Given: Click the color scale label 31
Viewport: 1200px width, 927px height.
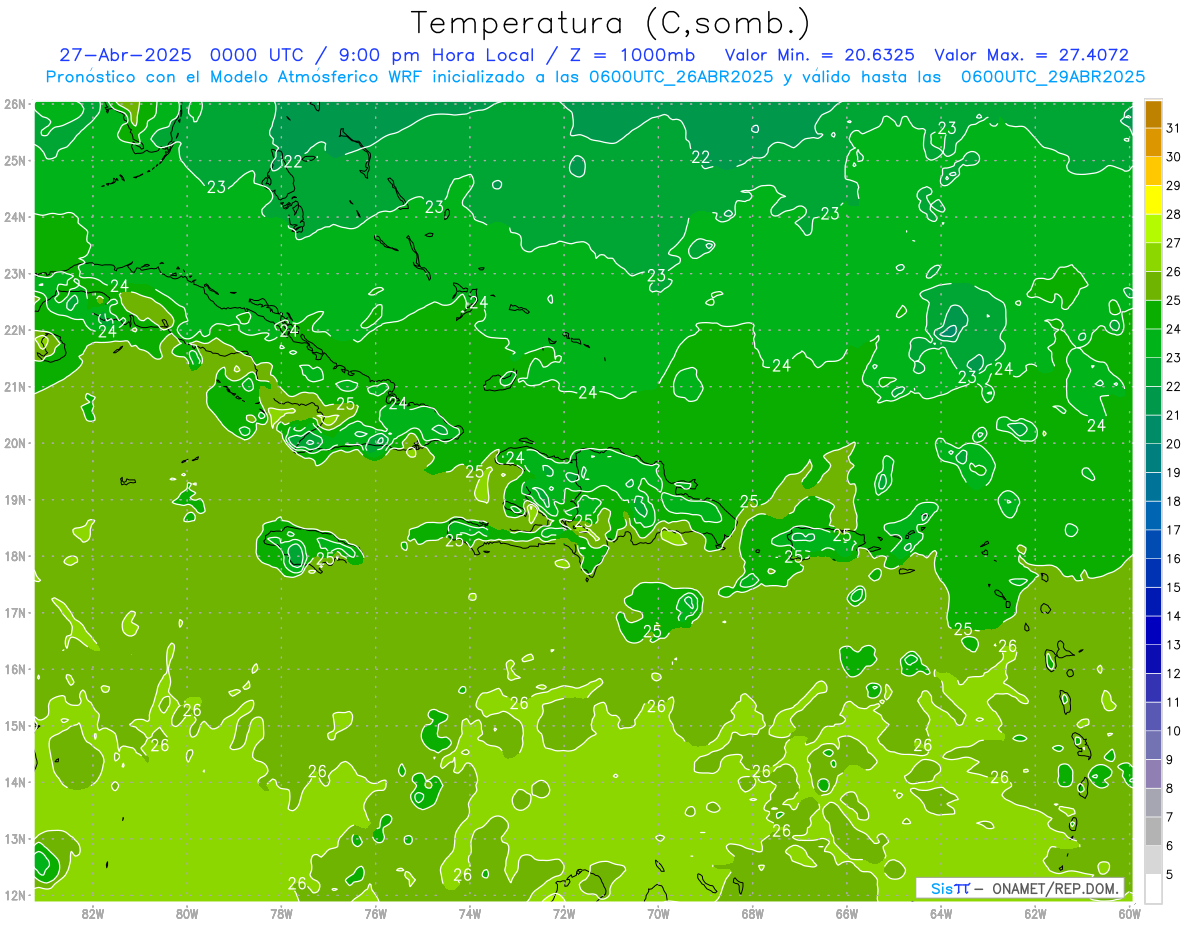Looking at the screenshot, I should point(1173,127).
